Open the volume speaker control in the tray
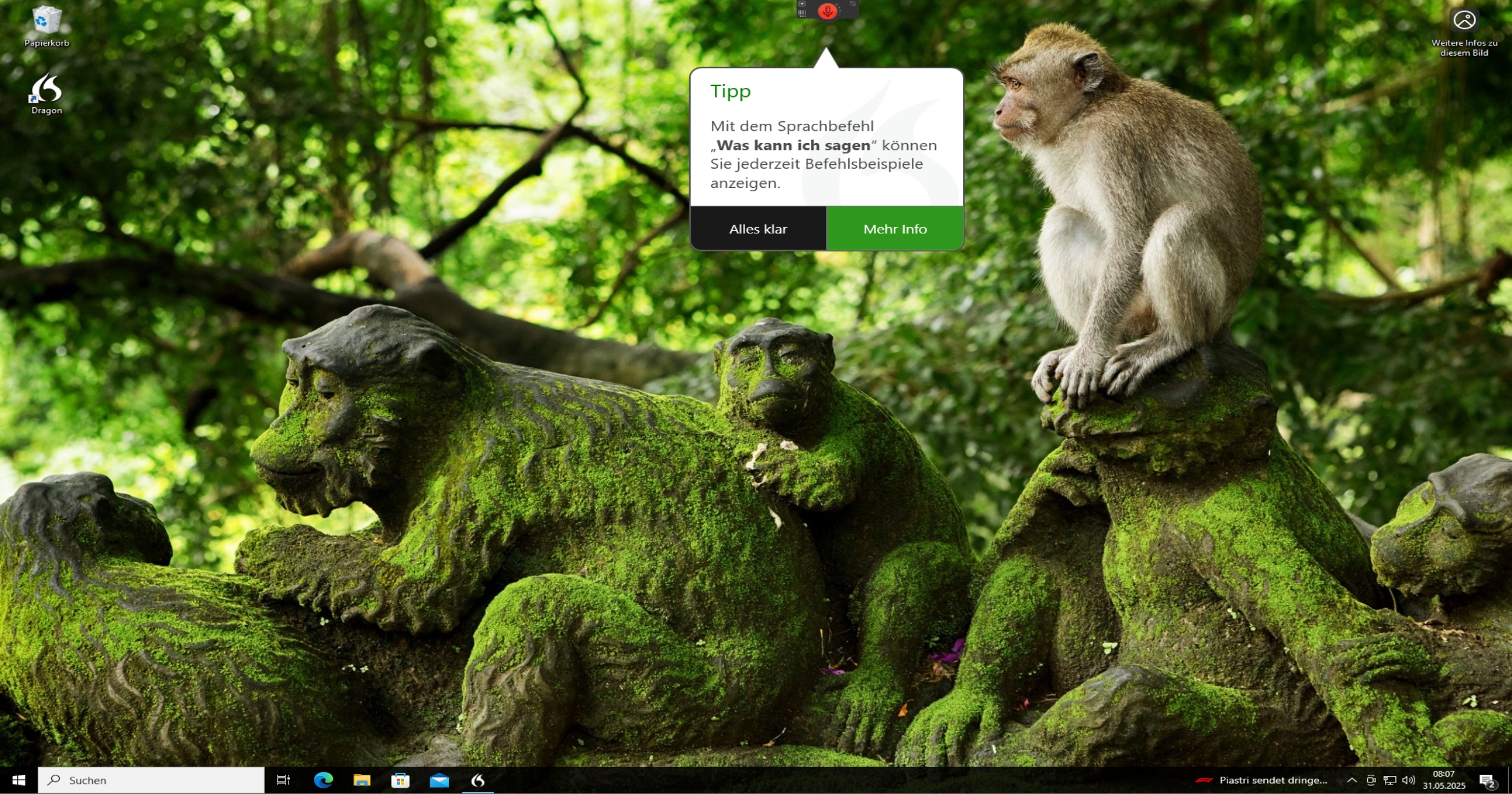The width and height of the screenshot is (1512, 794). (1408, 780)
